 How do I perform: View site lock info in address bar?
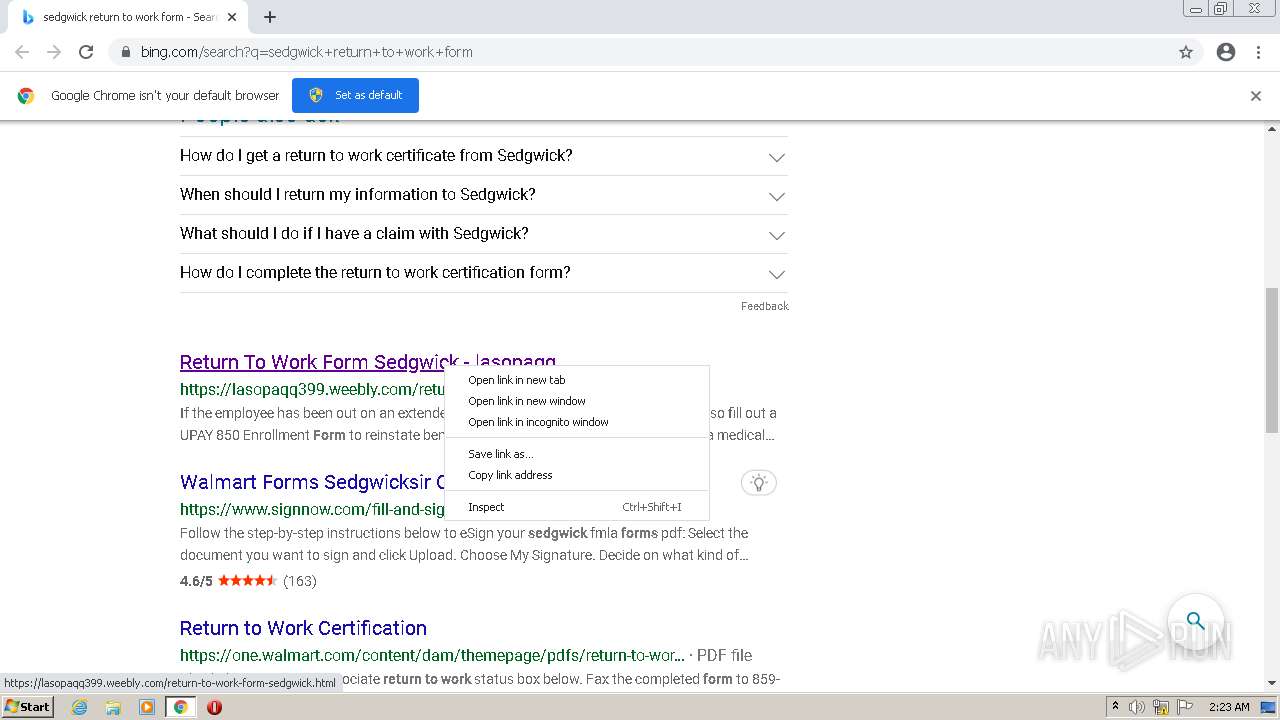pos(126,52)
